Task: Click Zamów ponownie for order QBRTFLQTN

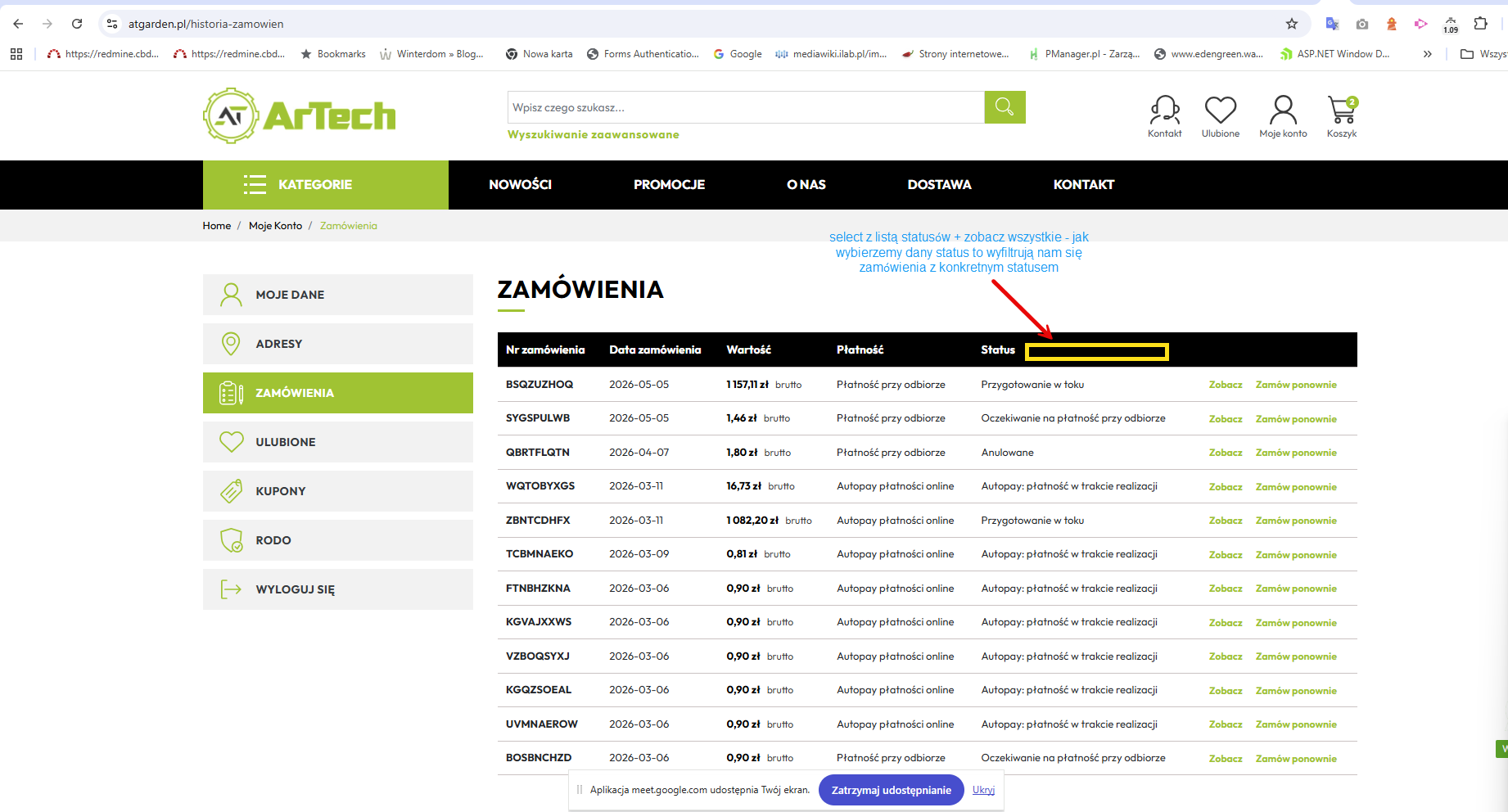Action: pos(1296,453)
